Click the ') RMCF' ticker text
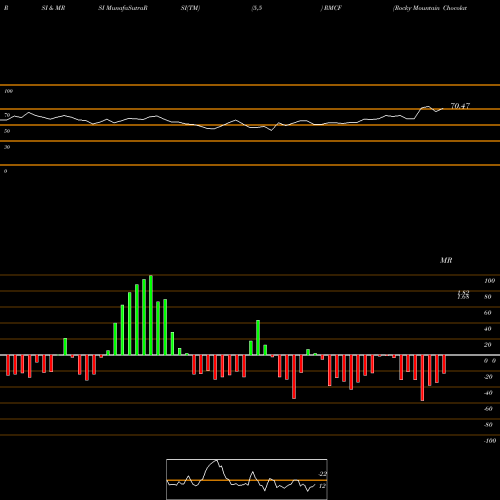The height and width of the screenshot is (500, 500). 331,8
